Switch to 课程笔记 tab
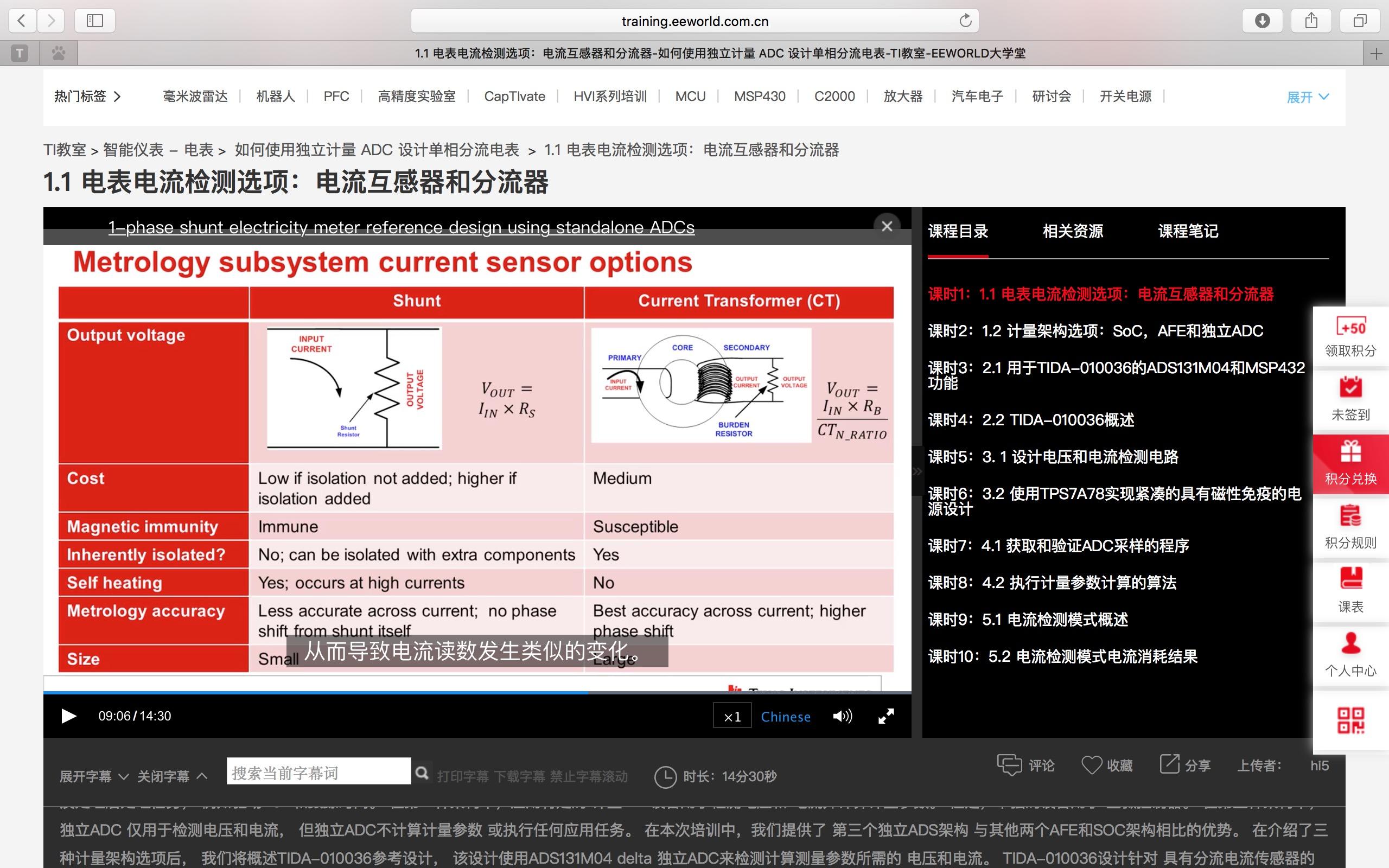Image resolution: width=1389 pixels, height=868 pixels. click(1188, 231)
